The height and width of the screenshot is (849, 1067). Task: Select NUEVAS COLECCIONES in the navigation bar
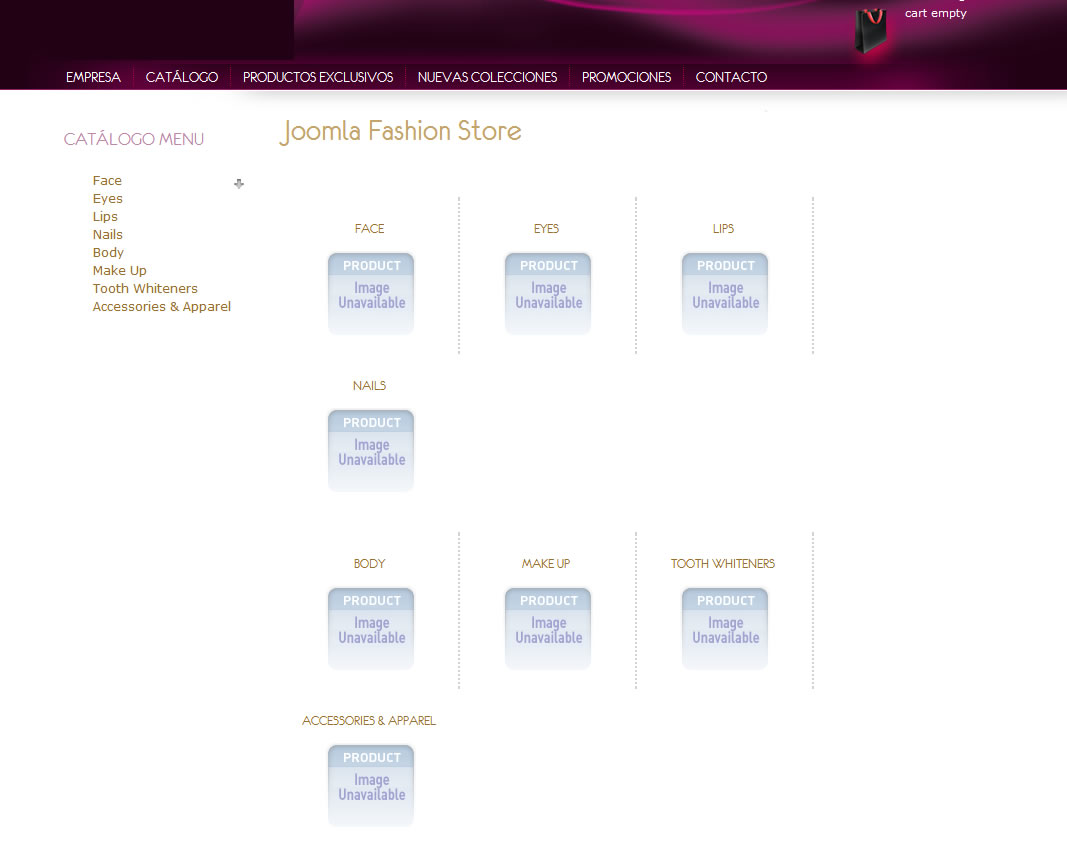click(x=487, y=77)
